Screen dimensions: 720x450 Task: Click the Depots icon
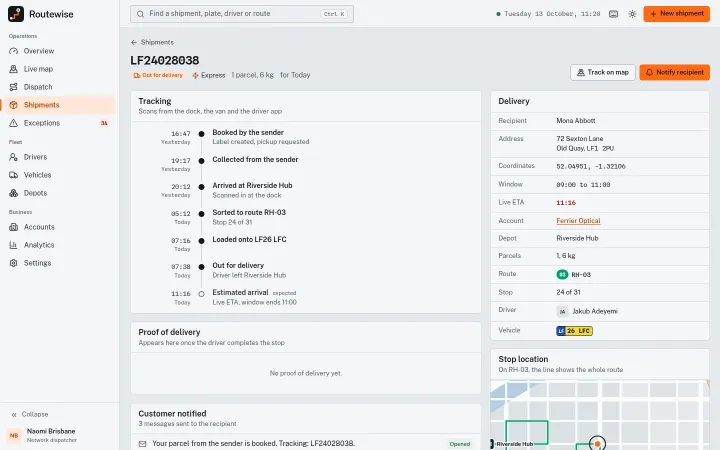13,193
